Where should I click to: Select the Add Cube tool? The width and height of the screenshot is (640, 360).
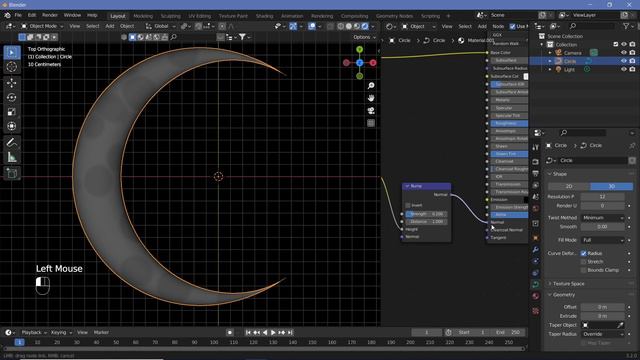pos(12,173)
